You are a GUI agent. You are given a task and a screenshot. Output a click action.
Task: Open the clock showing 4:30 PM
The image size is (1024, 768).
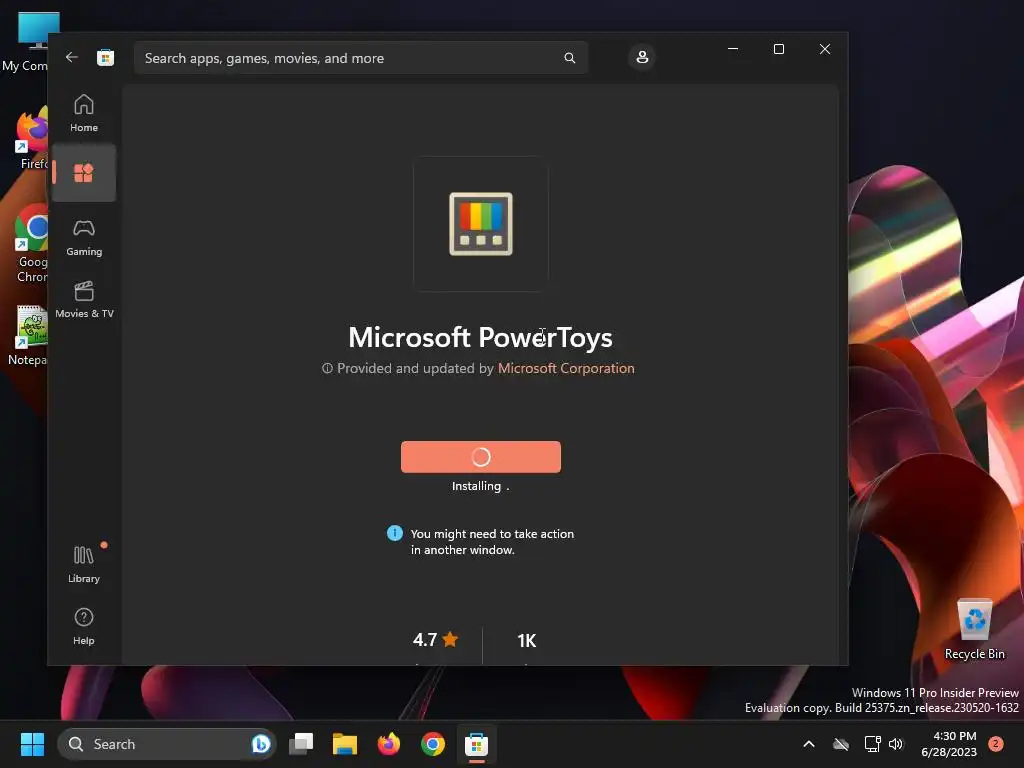click(949, 744)
